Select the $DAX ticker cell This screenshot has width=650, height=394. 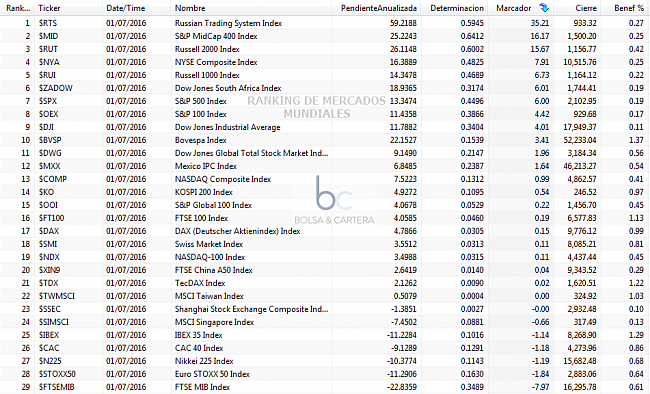(x=49, y=231)
